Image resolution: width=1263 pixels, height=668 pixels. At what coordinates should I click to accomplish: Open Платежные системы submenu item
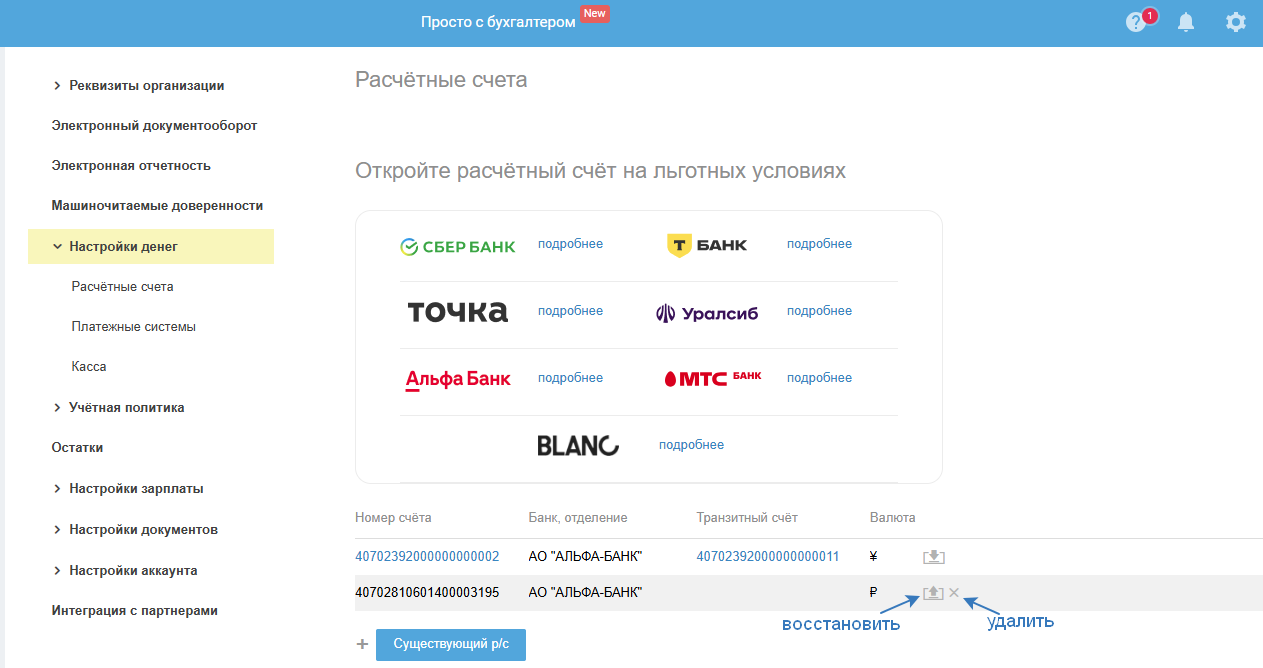[x=134, y=327]
